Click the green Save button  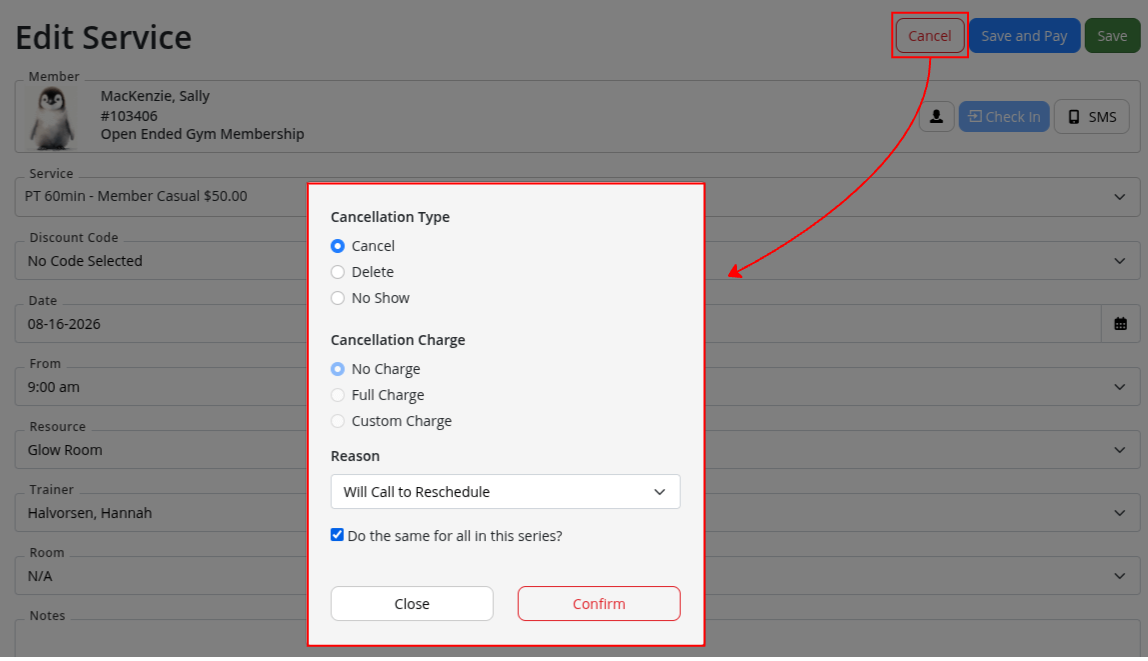(1112, 36)
